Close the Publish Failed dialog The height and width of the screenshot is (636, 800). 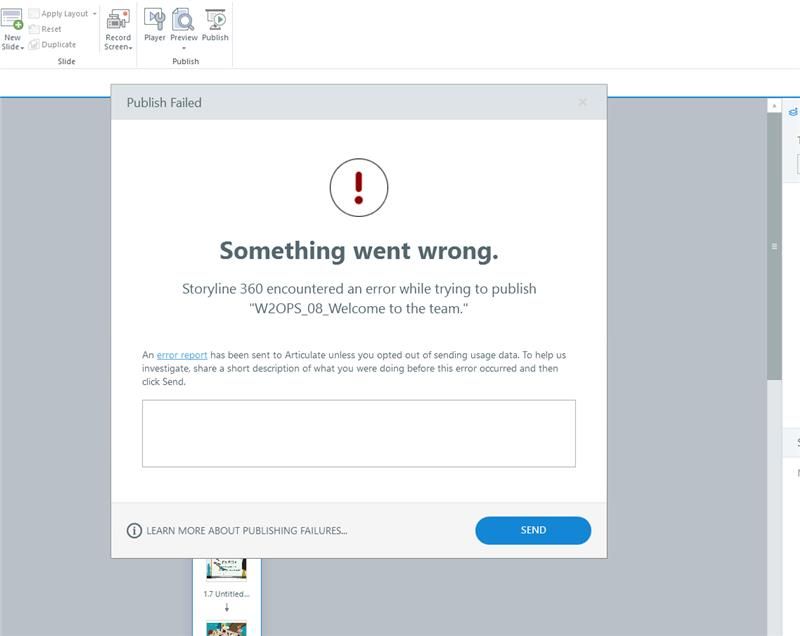tap(583, 102)
